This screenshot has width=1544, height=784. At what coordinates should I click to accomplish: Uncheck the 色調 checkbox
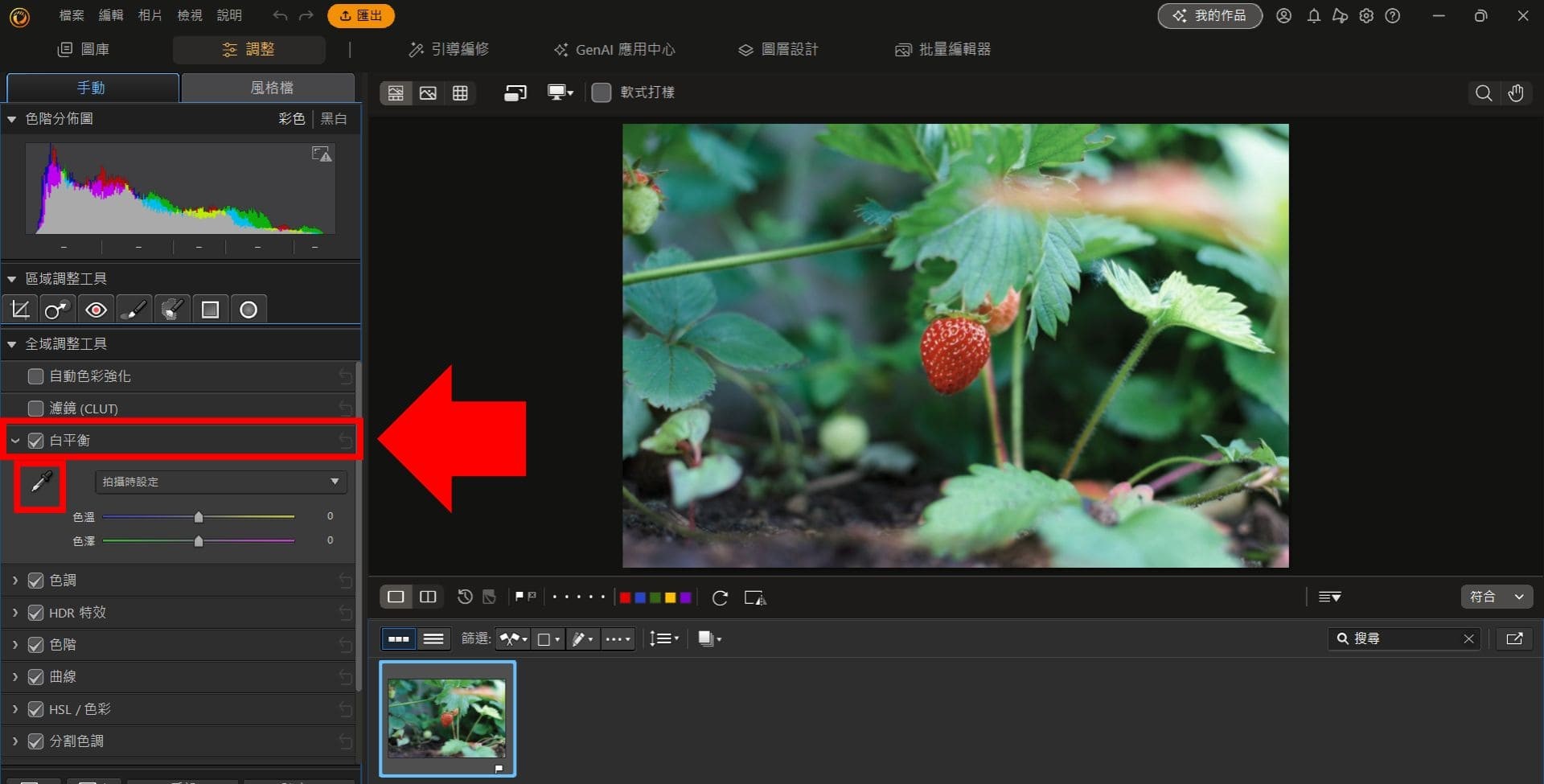pyautogui.click(x=35, y=581)
